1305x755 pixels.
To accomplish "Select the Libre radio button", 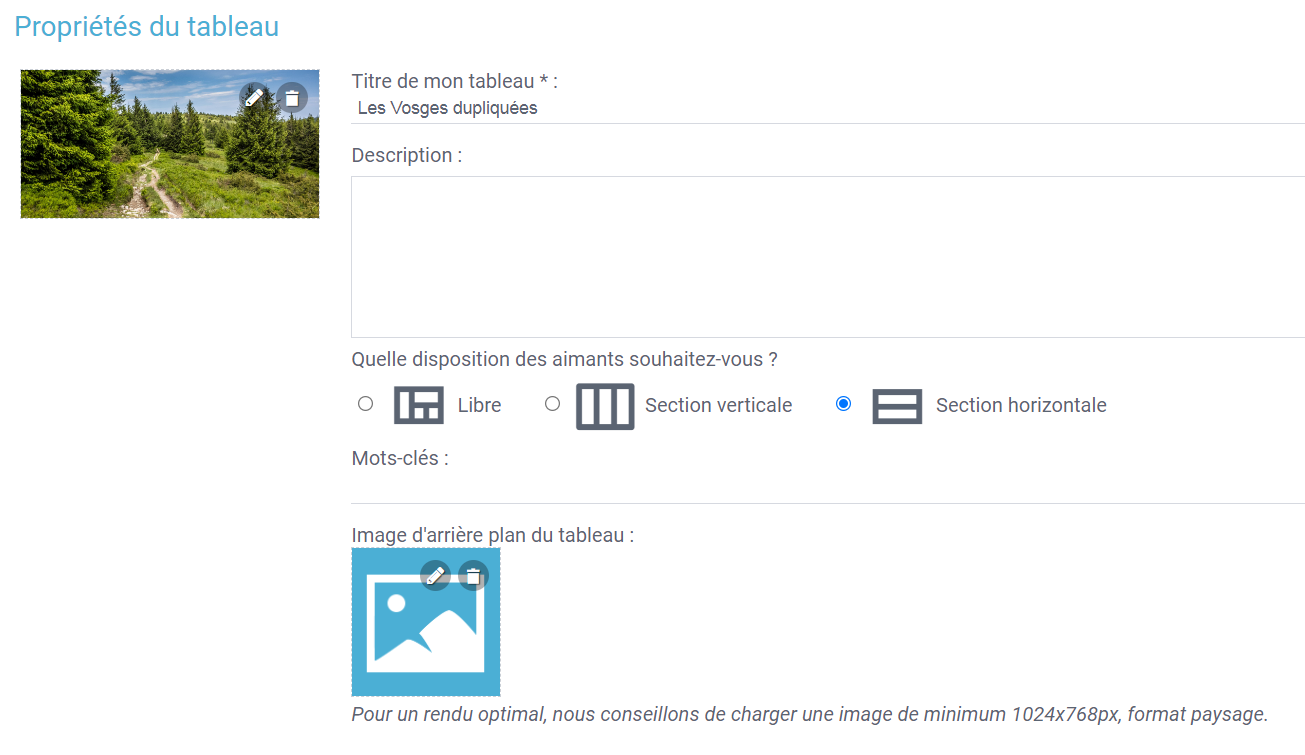I will [365, 404].
